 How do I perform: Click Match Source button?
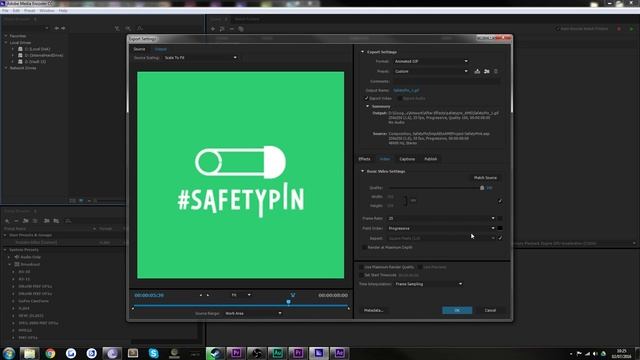coord(485,178)
